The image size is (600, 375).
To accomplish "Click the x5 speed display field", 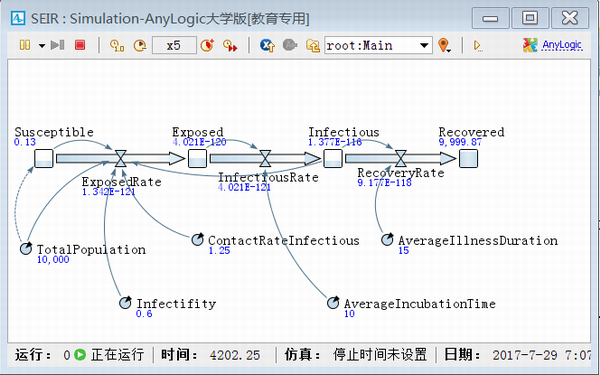I will (174, 46).
